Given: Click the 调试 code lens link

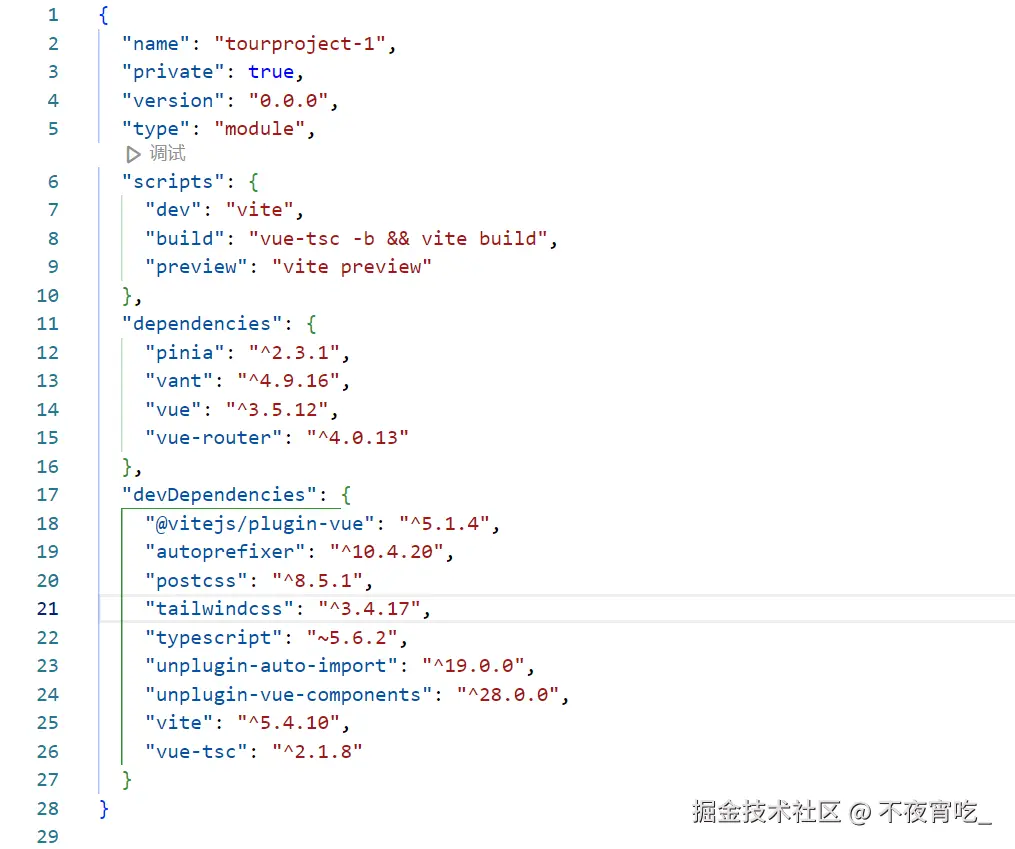Looking at the screenshot, I should pos(167,153).
